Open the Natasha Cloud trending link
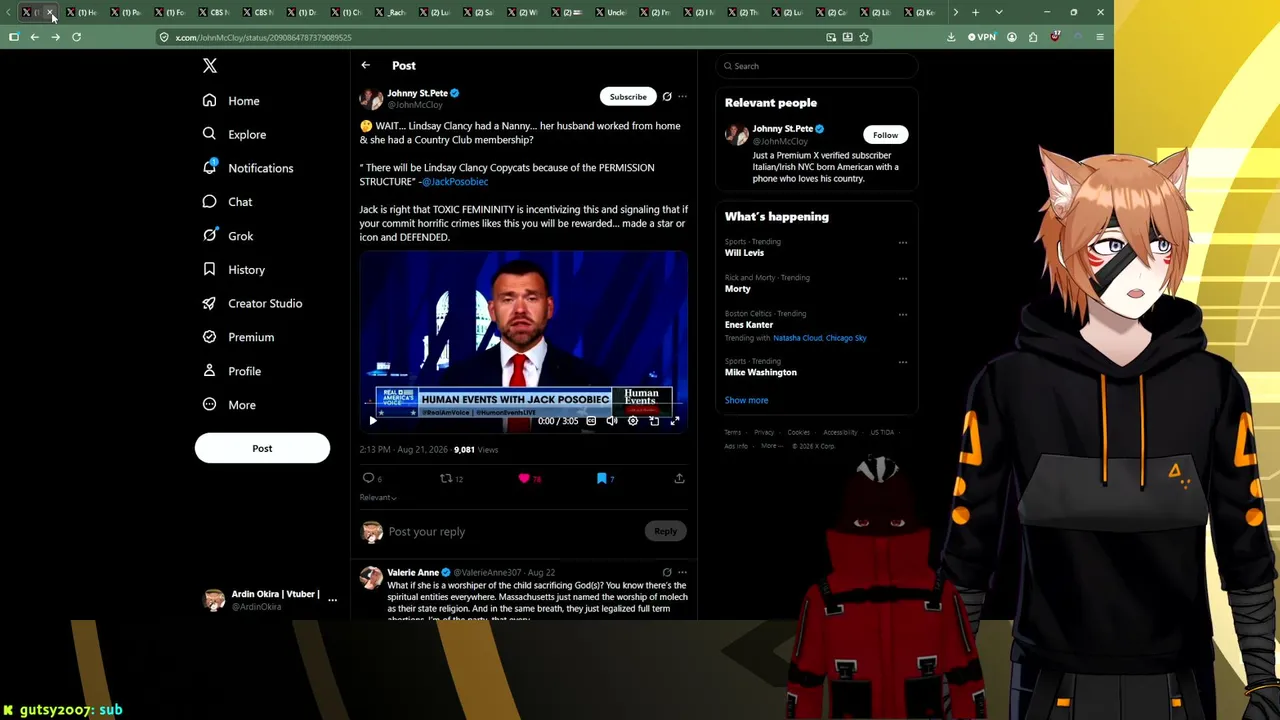The image size is (1280, 720). [797, 338]
